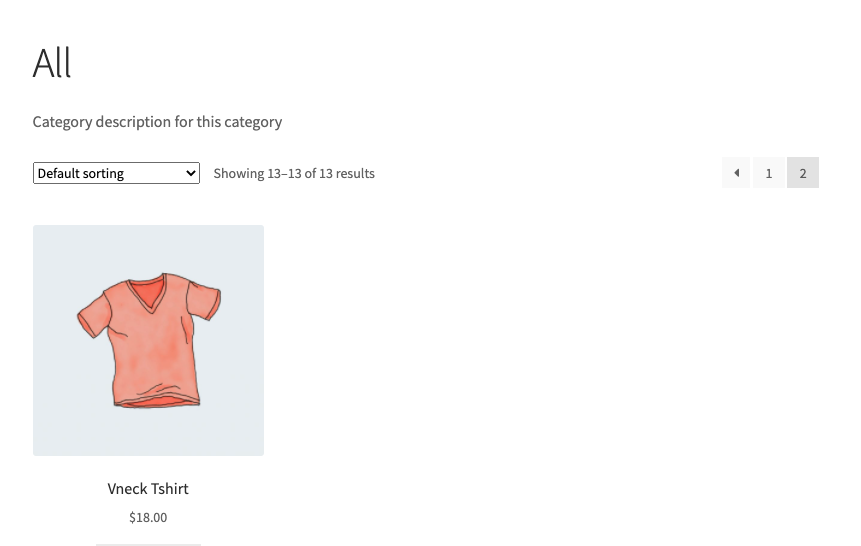Go to page 1 of results
The image size is (861, 546).
[769, 173]
